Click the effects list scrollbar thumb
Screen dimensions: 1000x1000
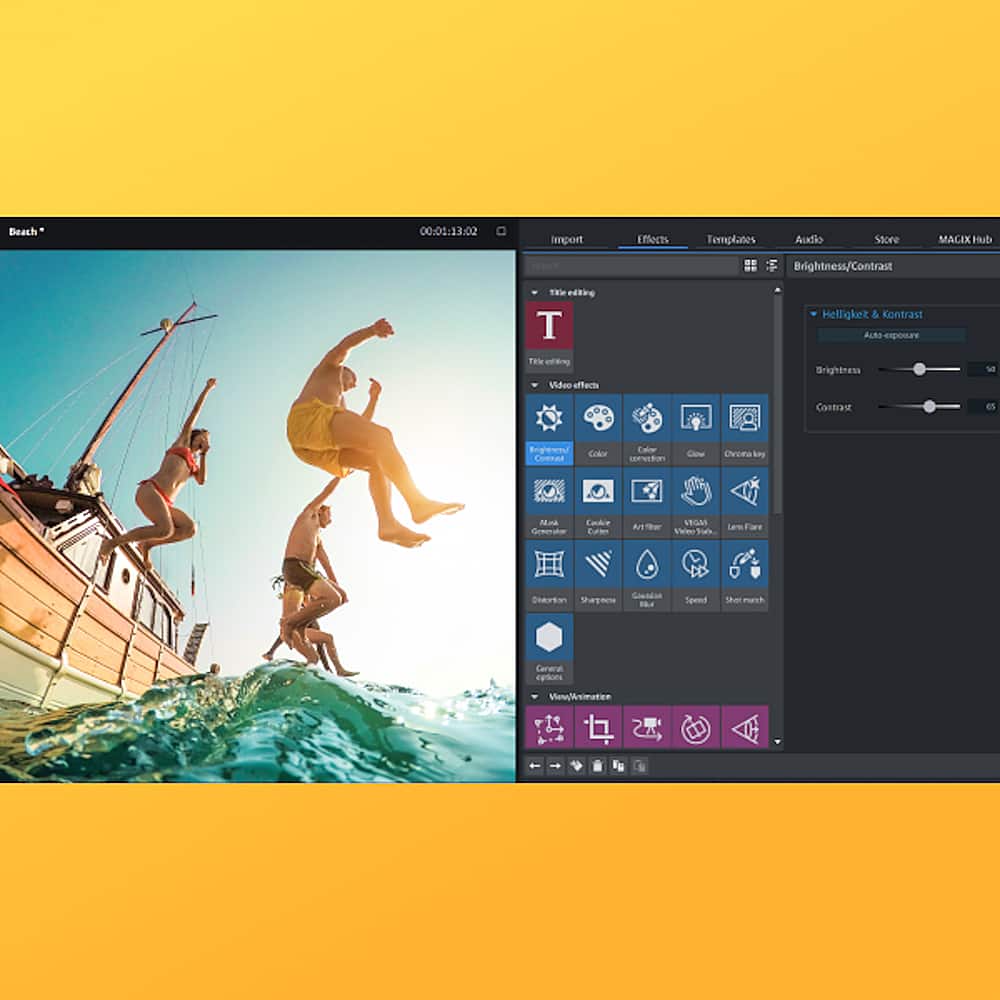point(777,404)
